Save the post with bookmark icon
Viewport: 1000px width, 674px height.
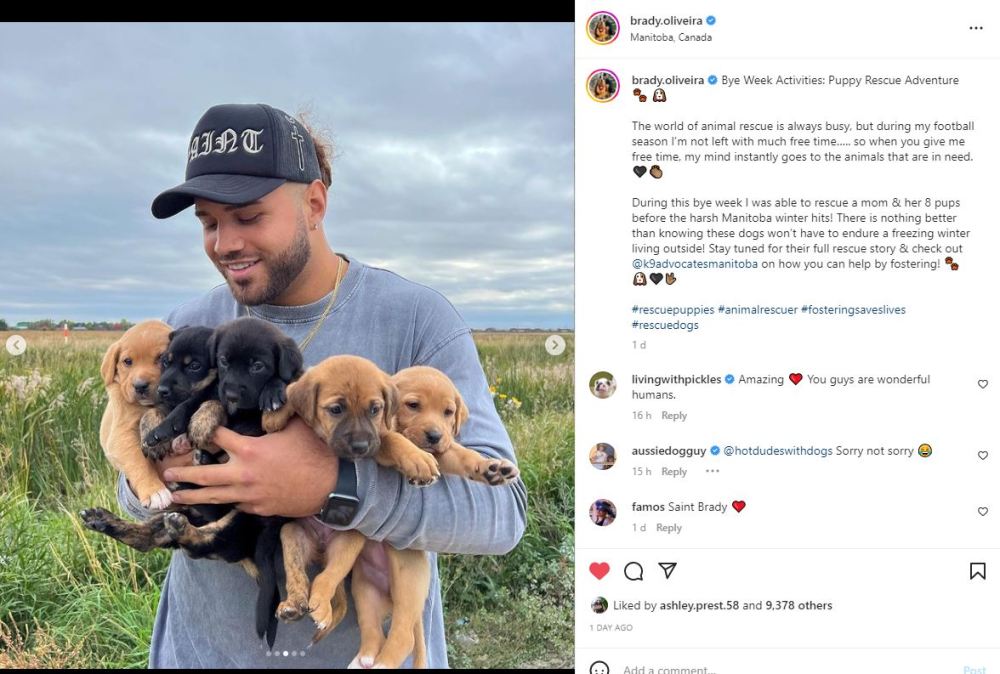click(x=977, y=571)
